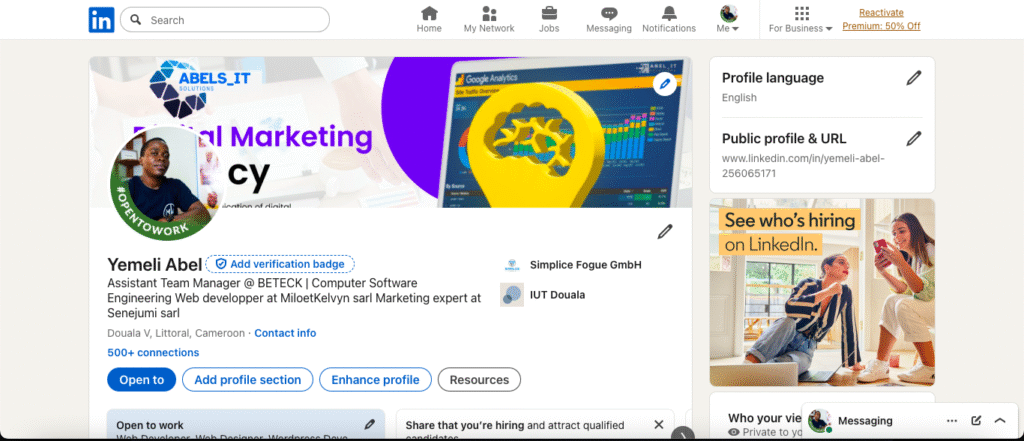Screen dimensions: 1024x441
Task: Check the Notifications bell
Action: [669, 19]
